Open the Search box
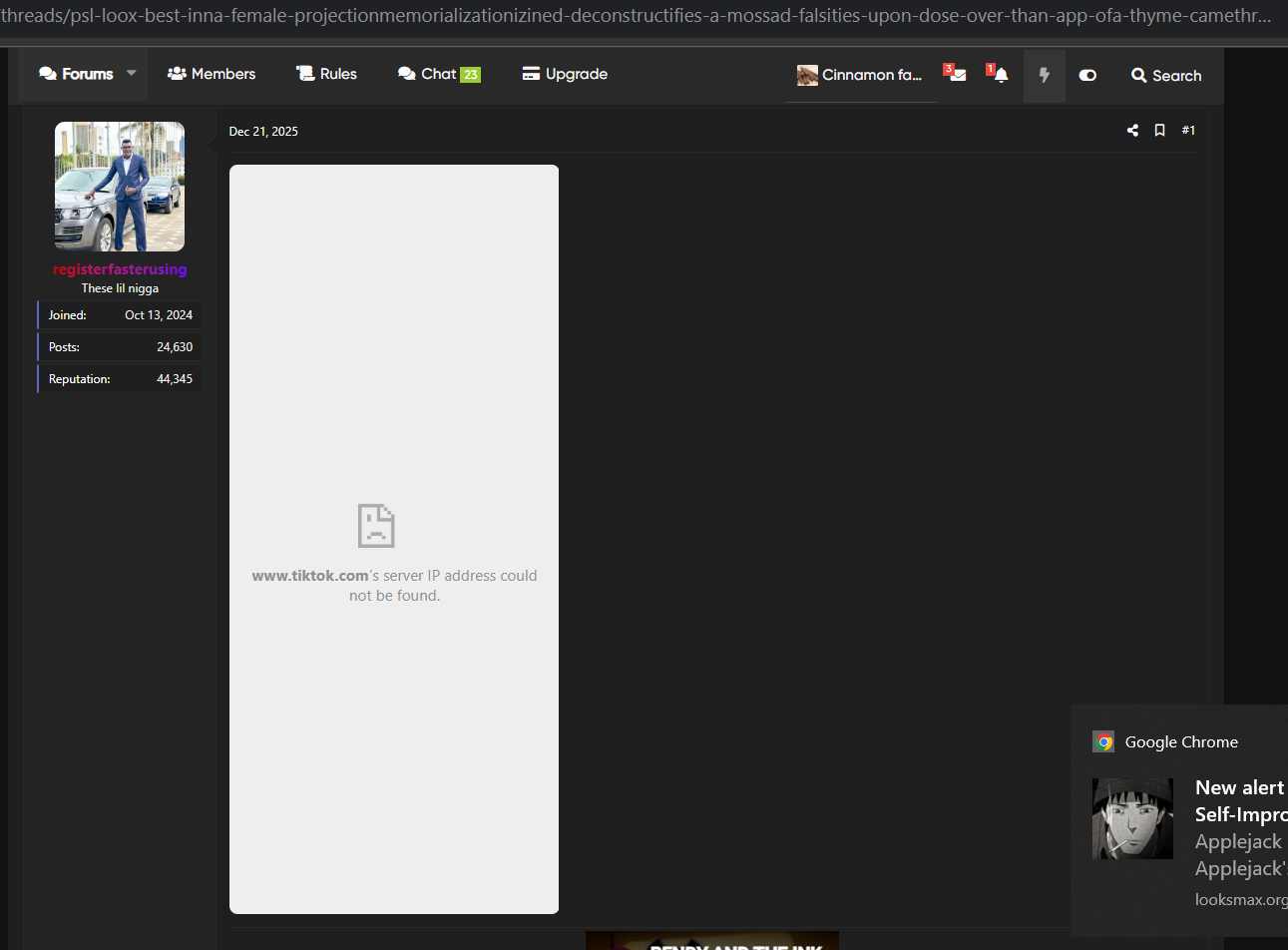The image size is (1288, 950). click(1166, 75)
